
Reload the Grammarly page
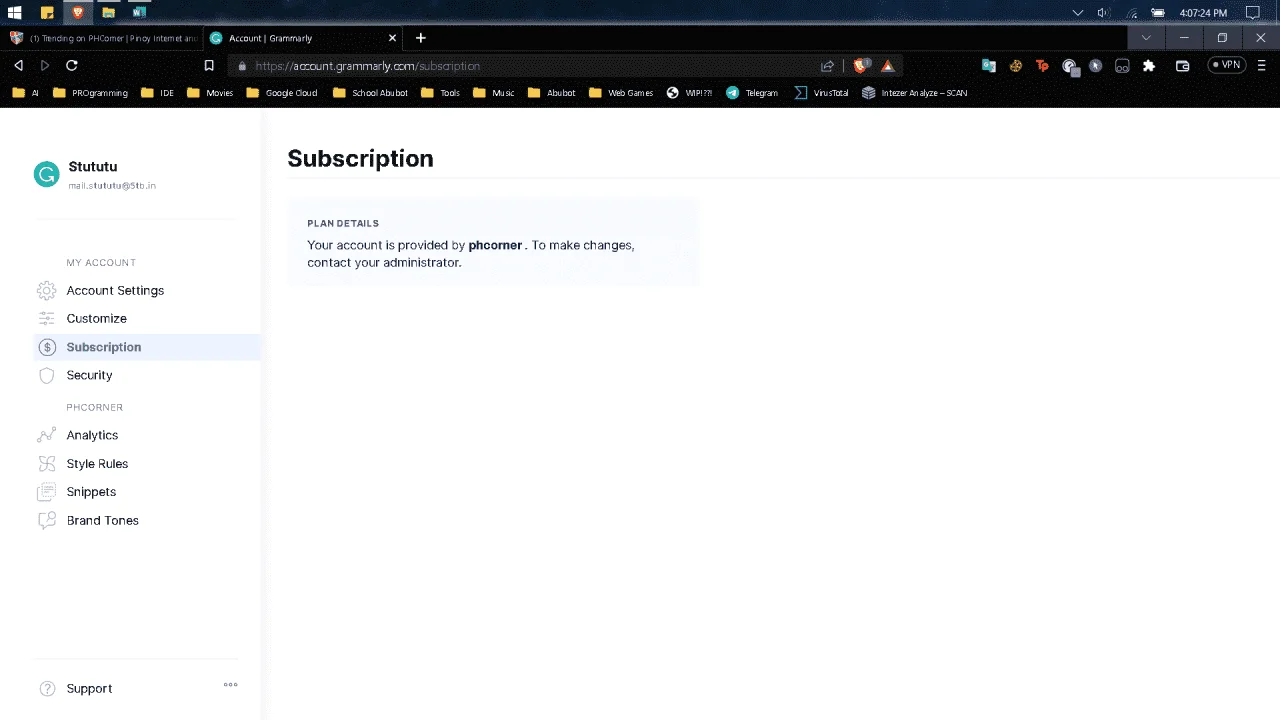tap(71, 65)
